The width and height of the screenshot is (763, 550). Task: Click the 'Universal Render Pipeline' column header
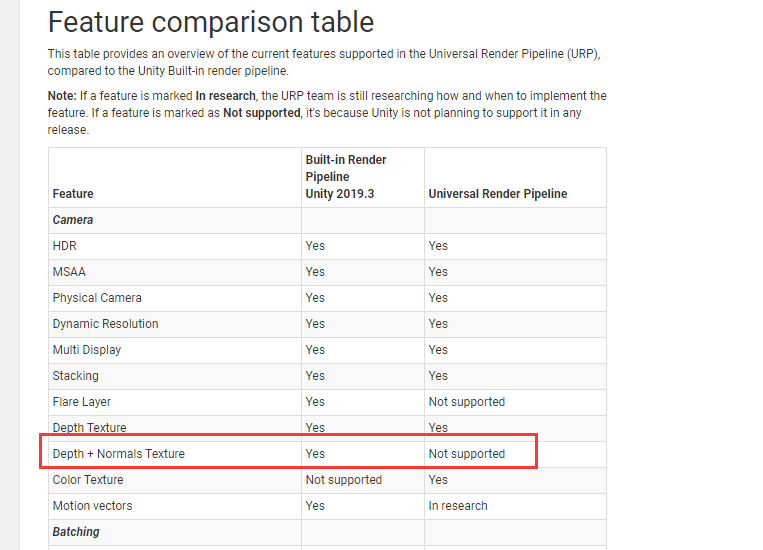498,194
